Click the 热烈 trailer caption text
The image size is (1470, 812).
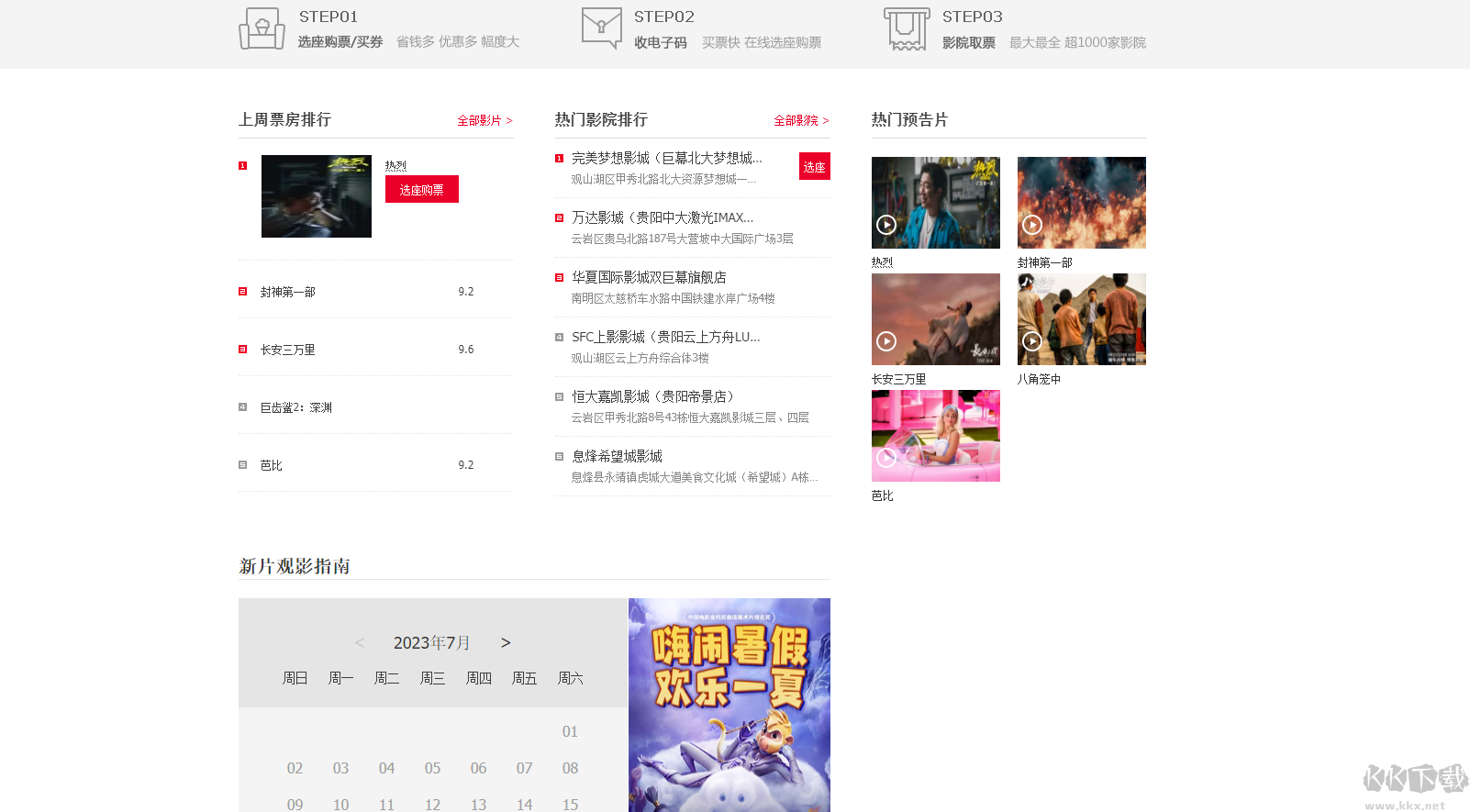click(882, 262)
